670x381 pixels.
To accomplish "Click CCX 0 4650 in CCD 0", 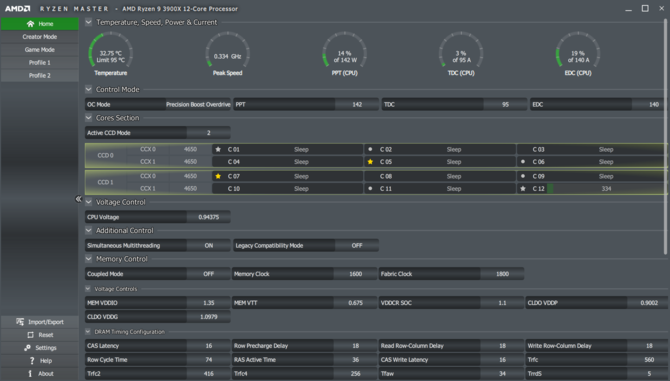I will (169, 149).
